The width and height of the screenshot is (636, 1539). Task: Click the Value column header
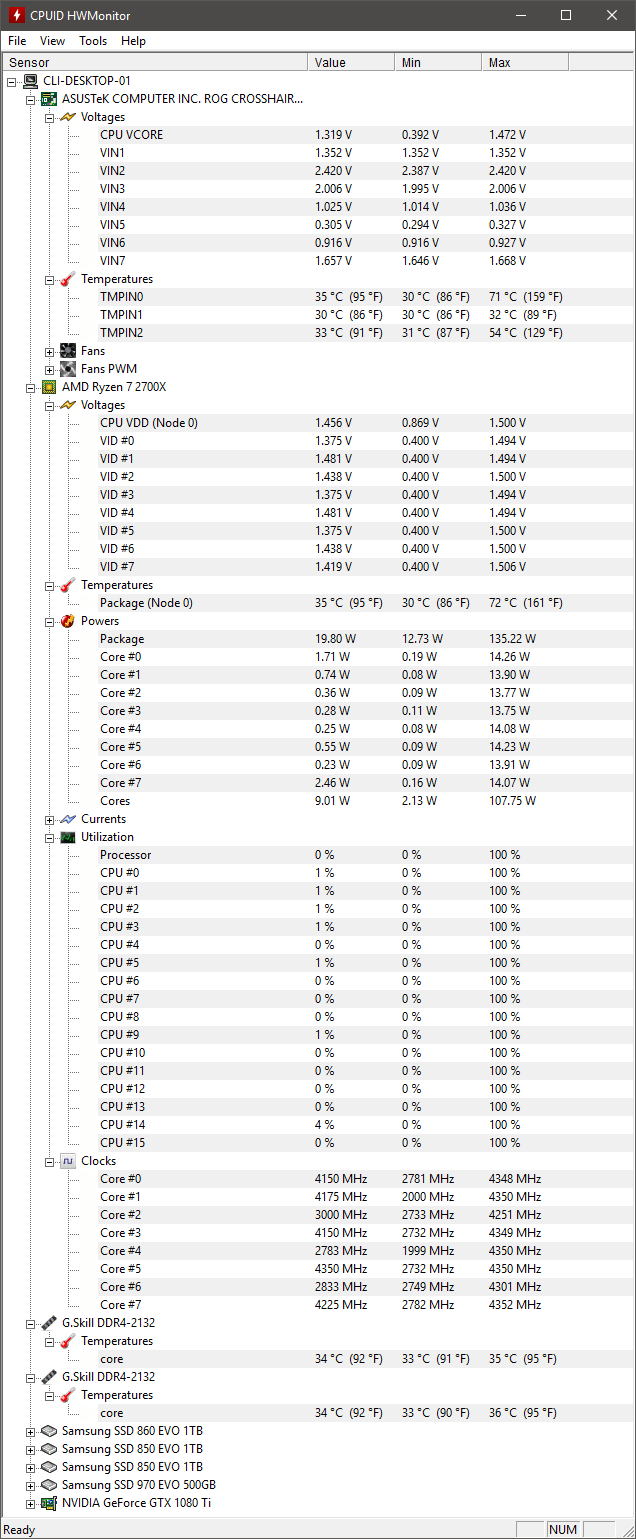click(351, 62)
